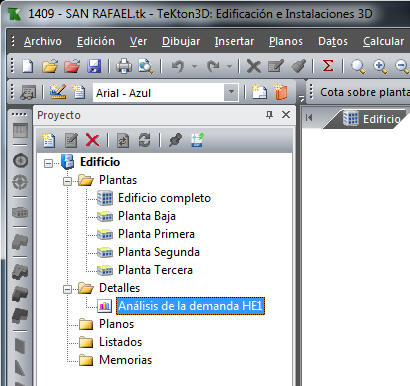Select the Planos folder

pos(116,324)
